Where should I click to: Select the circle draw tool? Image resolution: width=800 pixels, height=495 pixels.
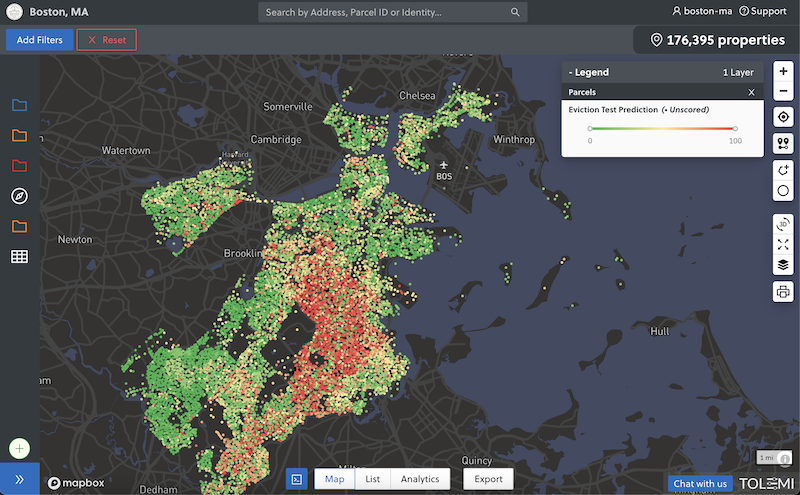point(783,191)
